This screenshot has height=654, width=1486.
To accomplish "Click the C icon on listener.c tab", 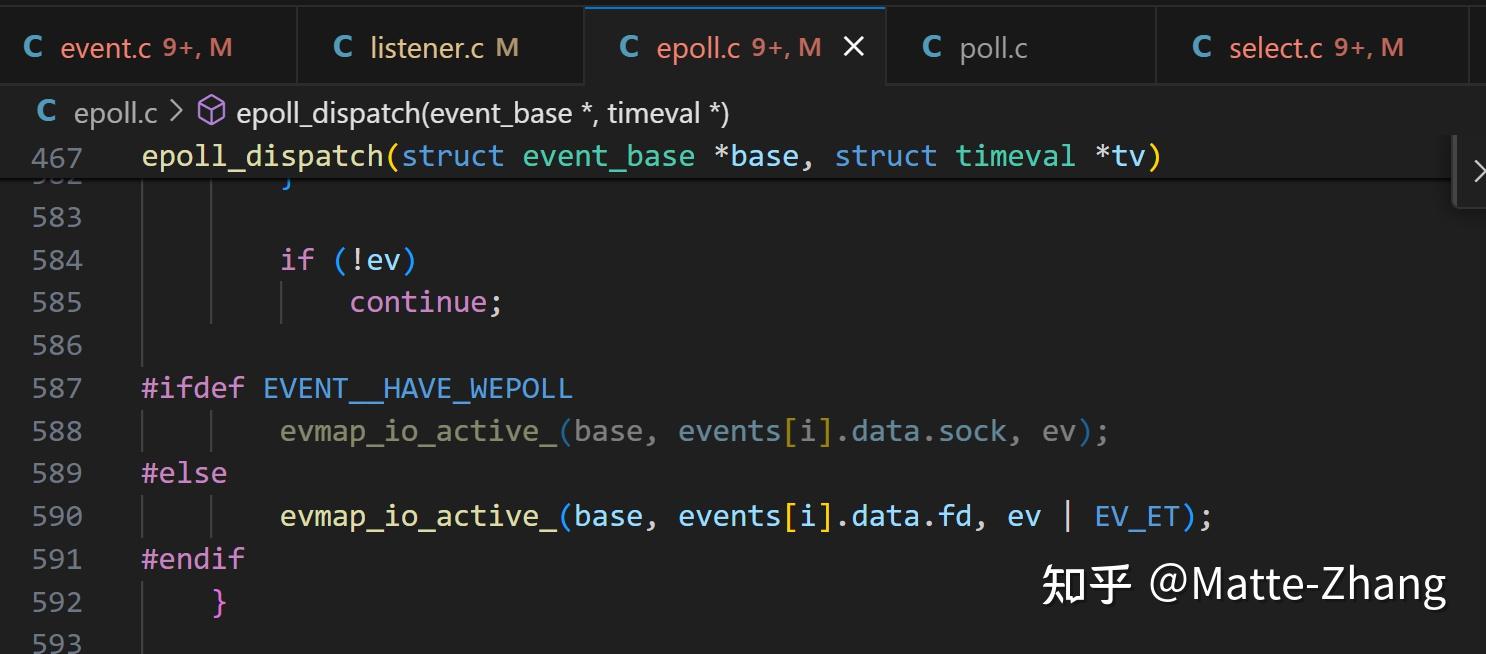I will [343, 46].
